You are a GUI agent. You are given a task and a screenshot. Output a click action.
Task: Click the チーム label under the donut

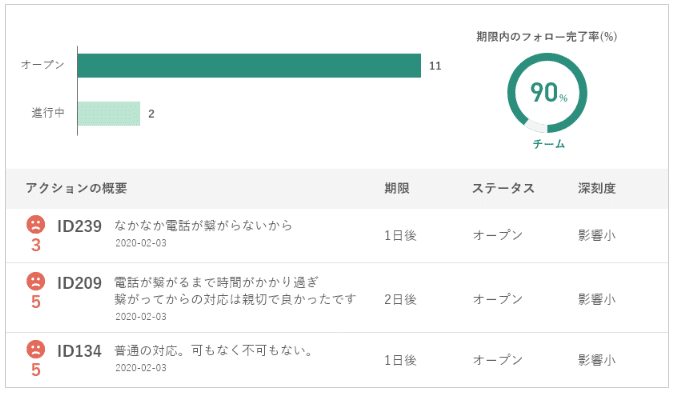coord(549,144)
